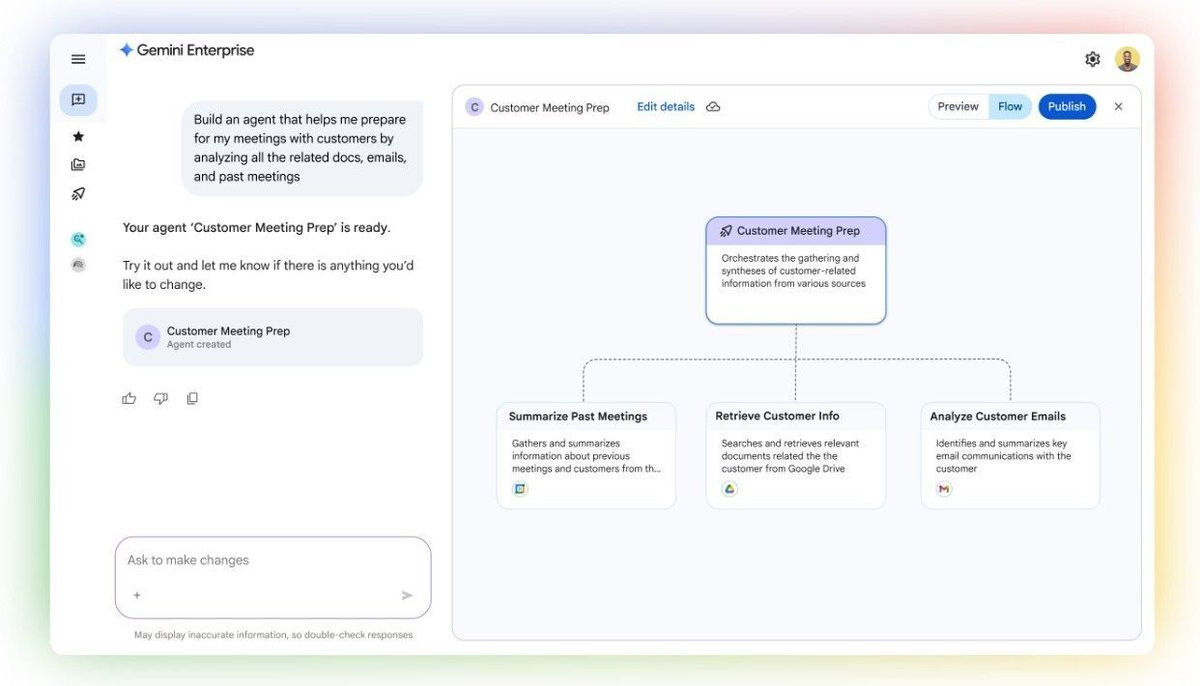1200x686 pixels.
Task: Copy the agent response
Action: pyautogui.click(x=192, y=398)
